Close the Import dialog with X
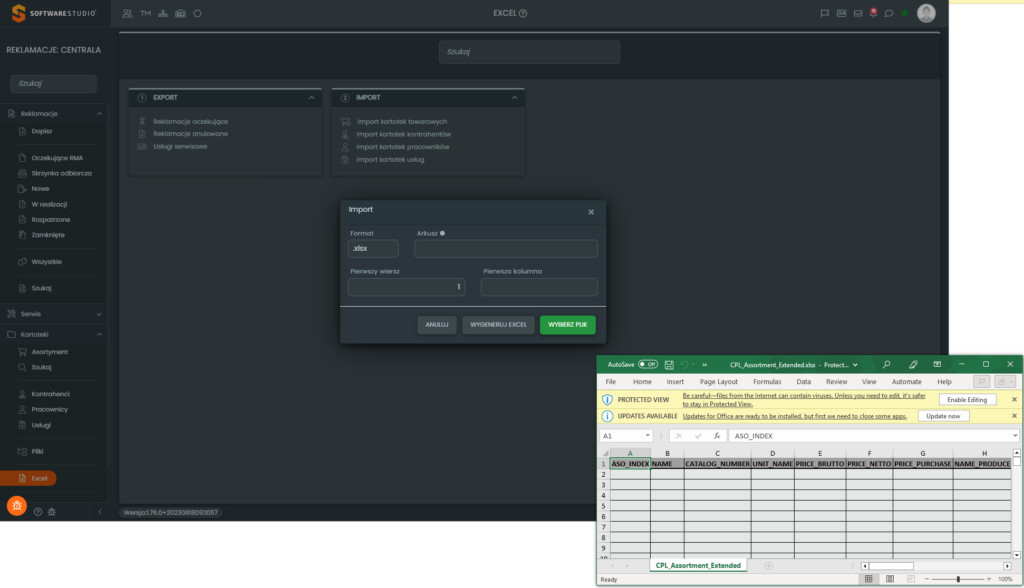1024x588 pixels. [591, 211]
